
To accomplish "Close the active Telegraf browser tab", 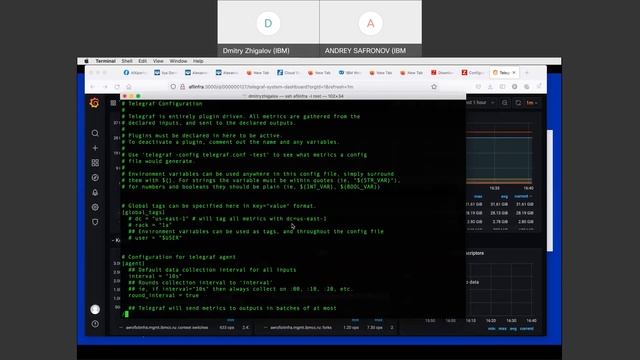I will tap(514, 73).
